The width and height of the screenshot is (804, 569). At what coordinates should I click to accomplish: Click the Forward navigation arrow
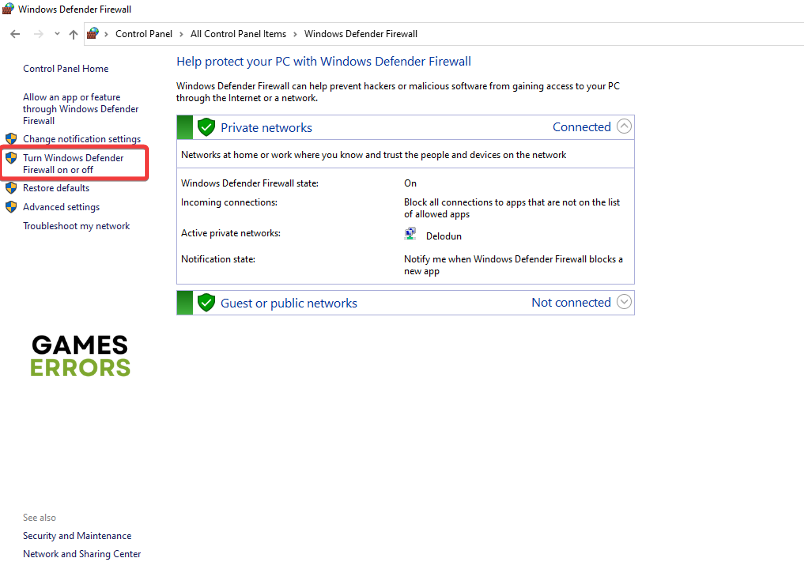tap(38, 34)
